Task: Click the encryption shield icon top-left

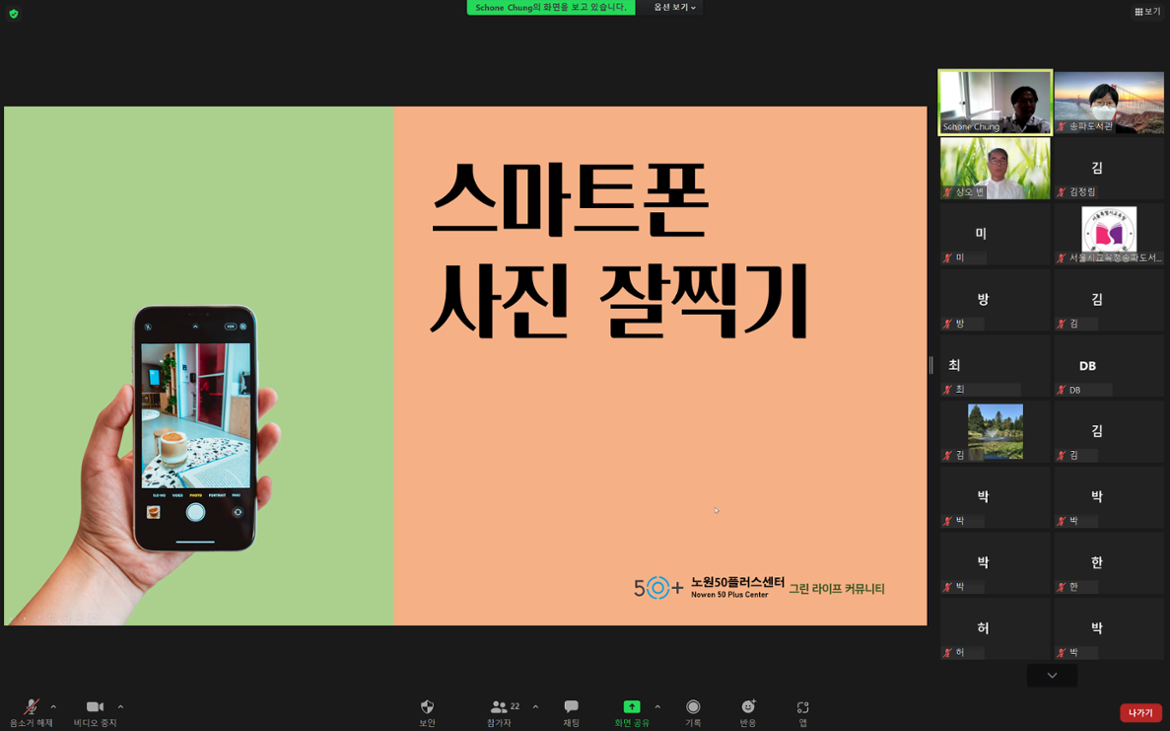Action: tap(13, 14)
